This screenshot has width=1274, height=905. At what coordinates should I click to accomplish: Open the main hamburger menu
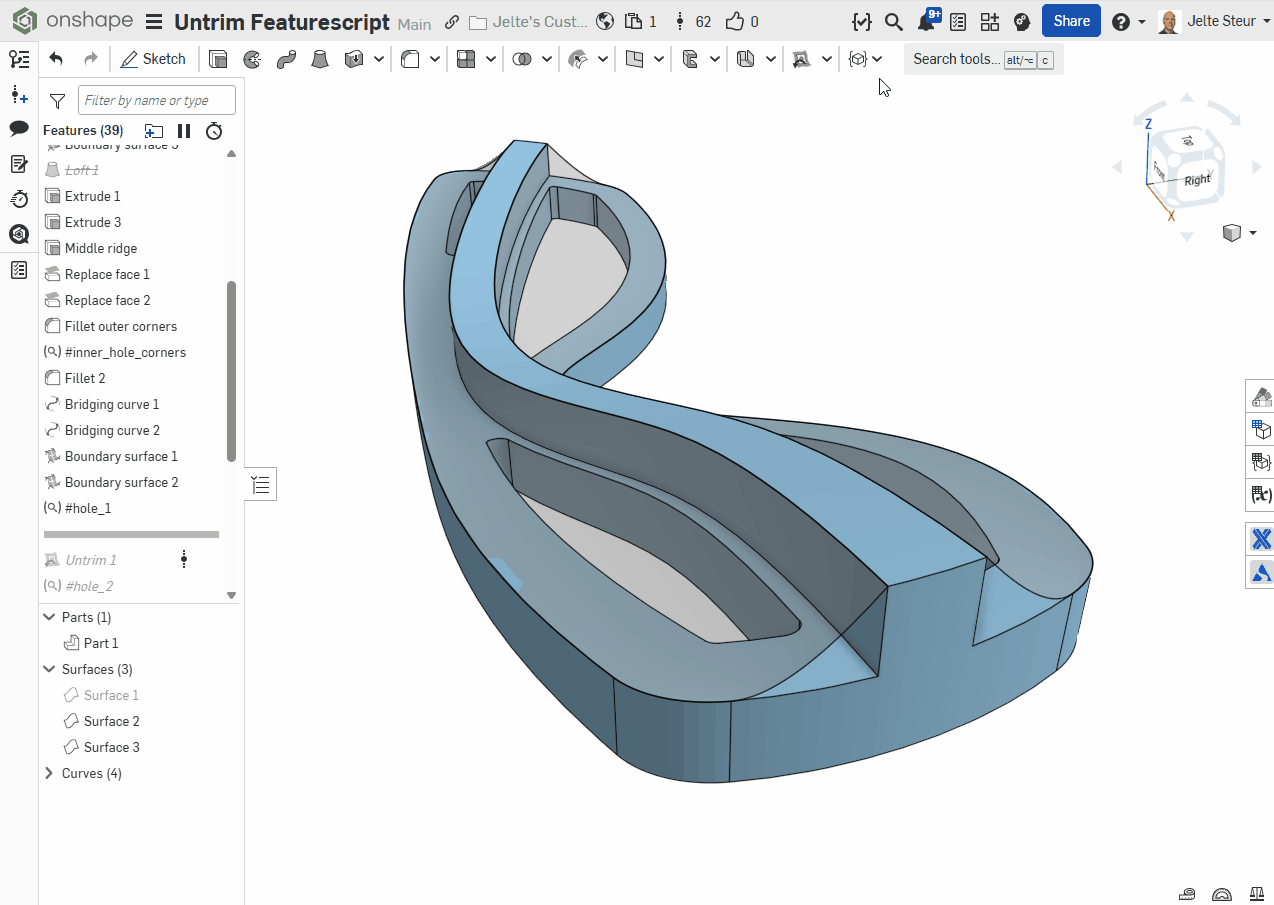pos(154,22)
